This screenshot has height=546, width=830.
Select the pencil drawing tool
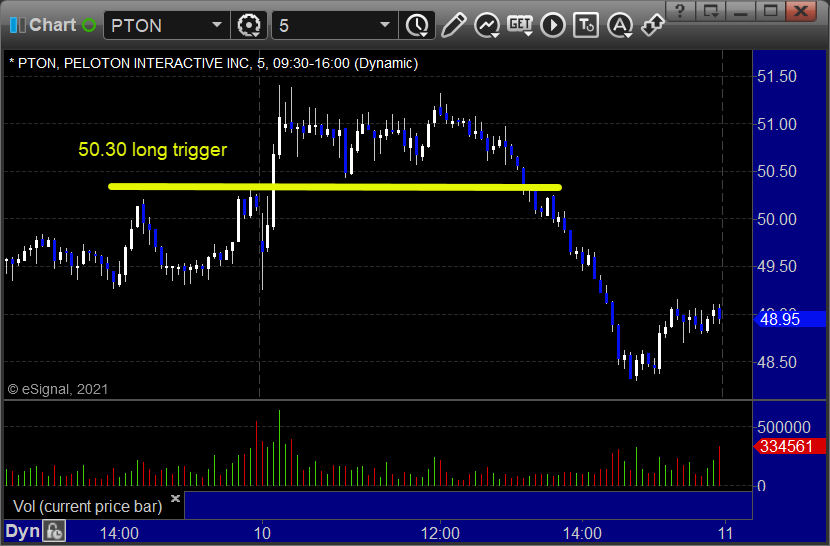pyautogui.click(x=454, y=25)
